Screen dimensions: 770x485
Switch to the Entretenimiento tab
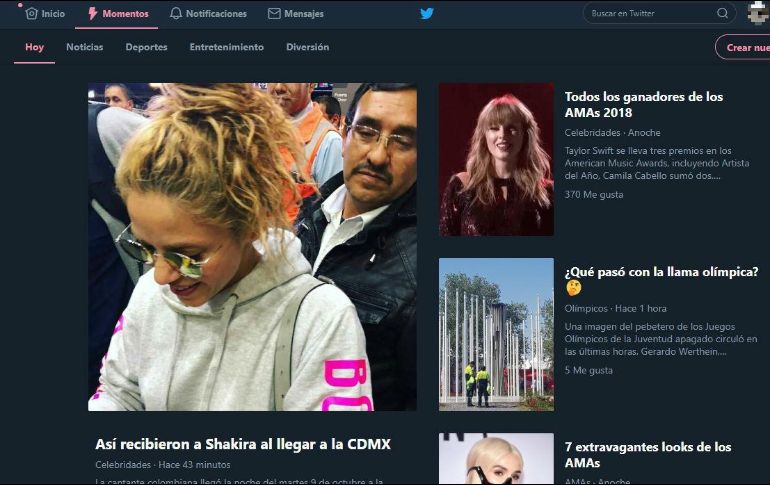point(226,47)
